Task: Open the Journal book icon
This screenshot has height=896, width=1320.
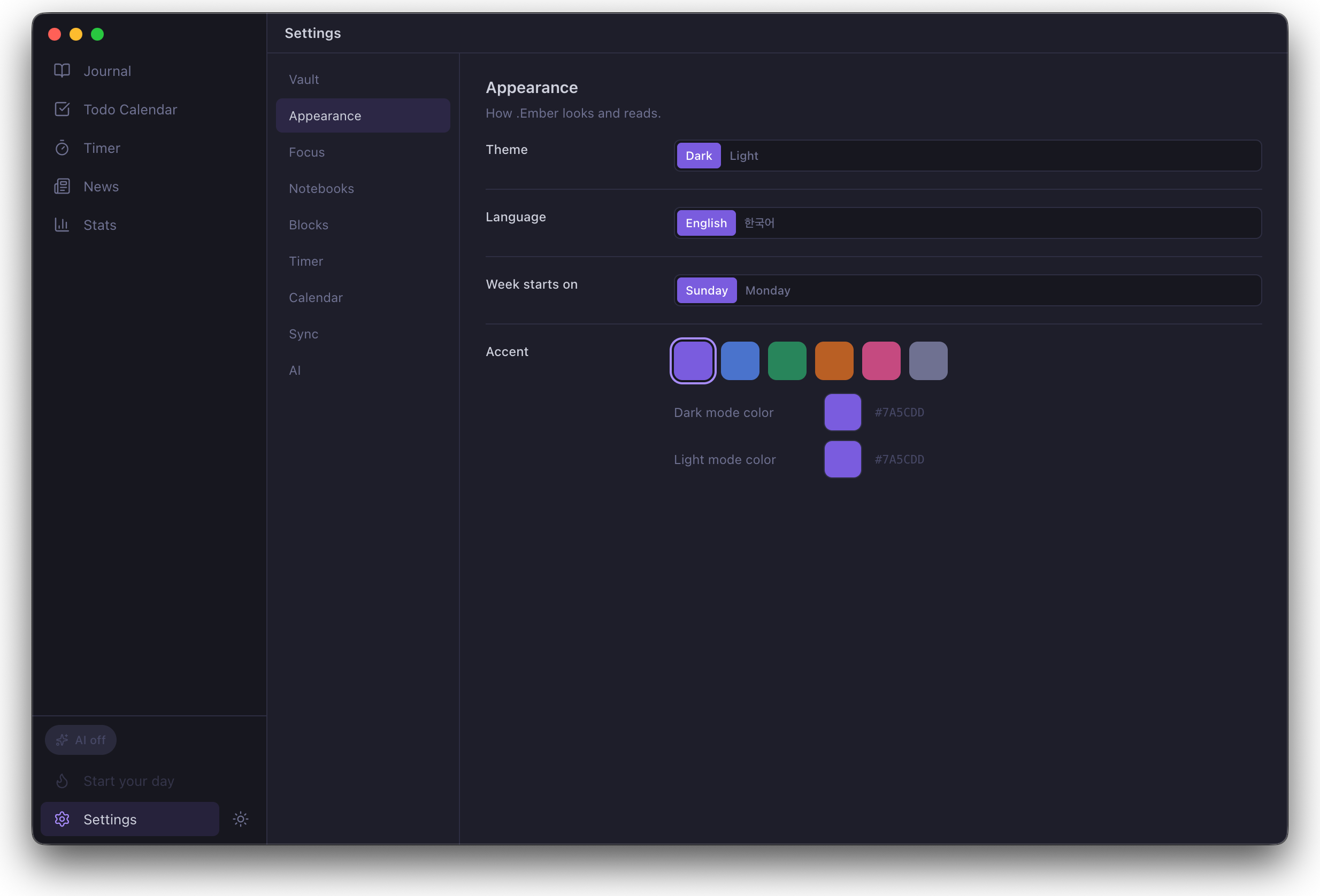Action: coord(62,71)
